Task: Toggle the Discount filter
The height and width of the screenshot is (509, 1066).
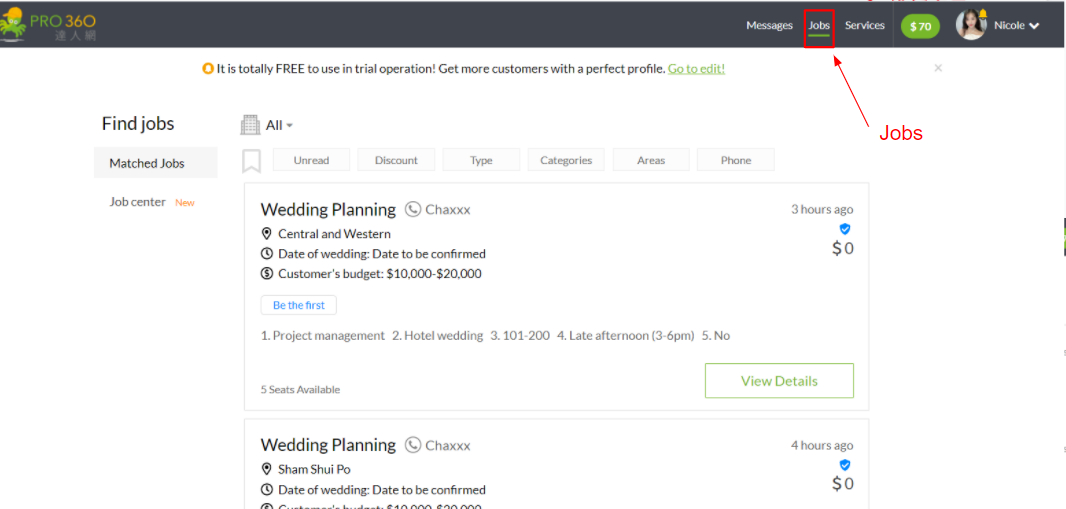Action: (x=396, y=160)
